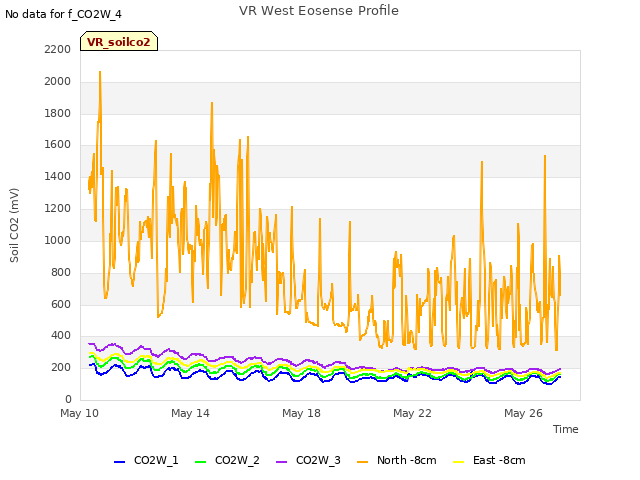Click the highest orange peak near 2050 mV
Viewport: 640px width, 480px height.
[100, 73]
